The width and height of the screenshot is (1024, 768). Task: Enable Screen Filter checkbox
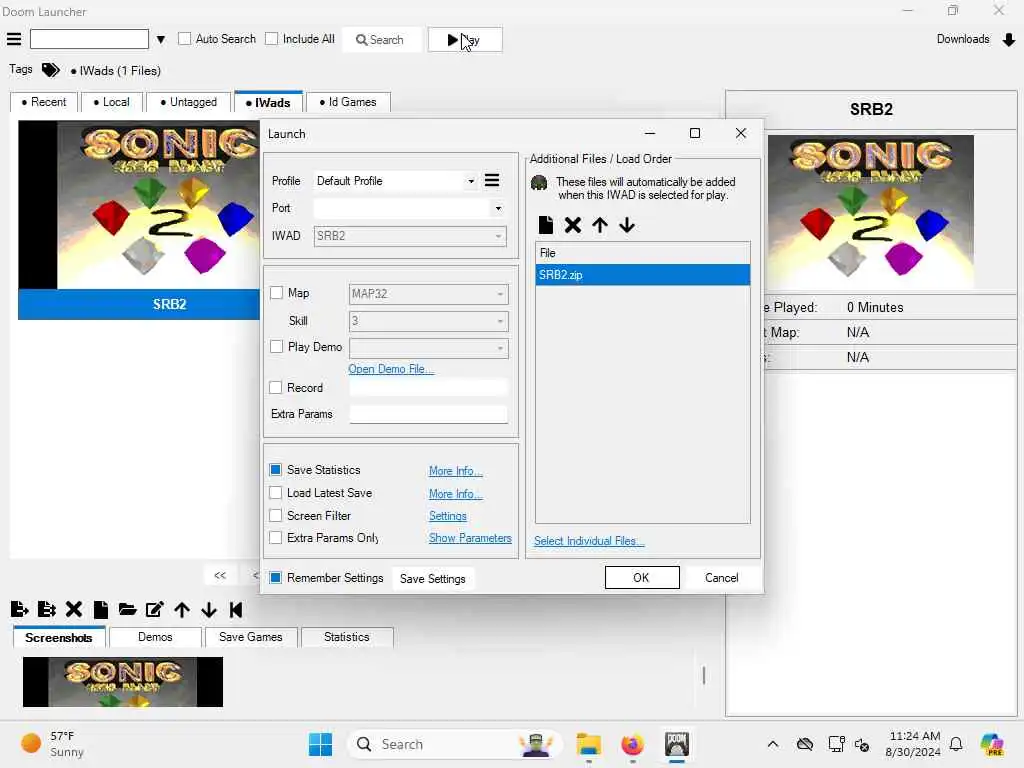pos(276,515)
